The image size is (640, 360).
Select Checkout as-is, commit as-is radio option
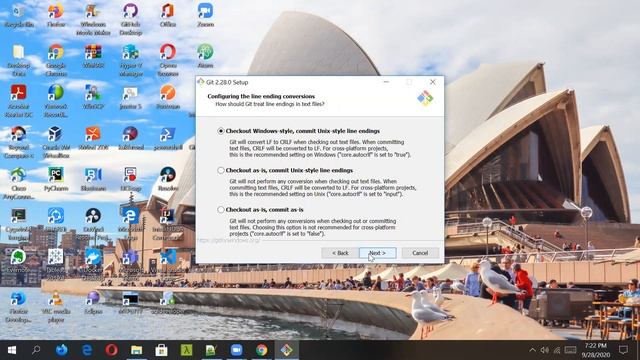click(221, 209)
